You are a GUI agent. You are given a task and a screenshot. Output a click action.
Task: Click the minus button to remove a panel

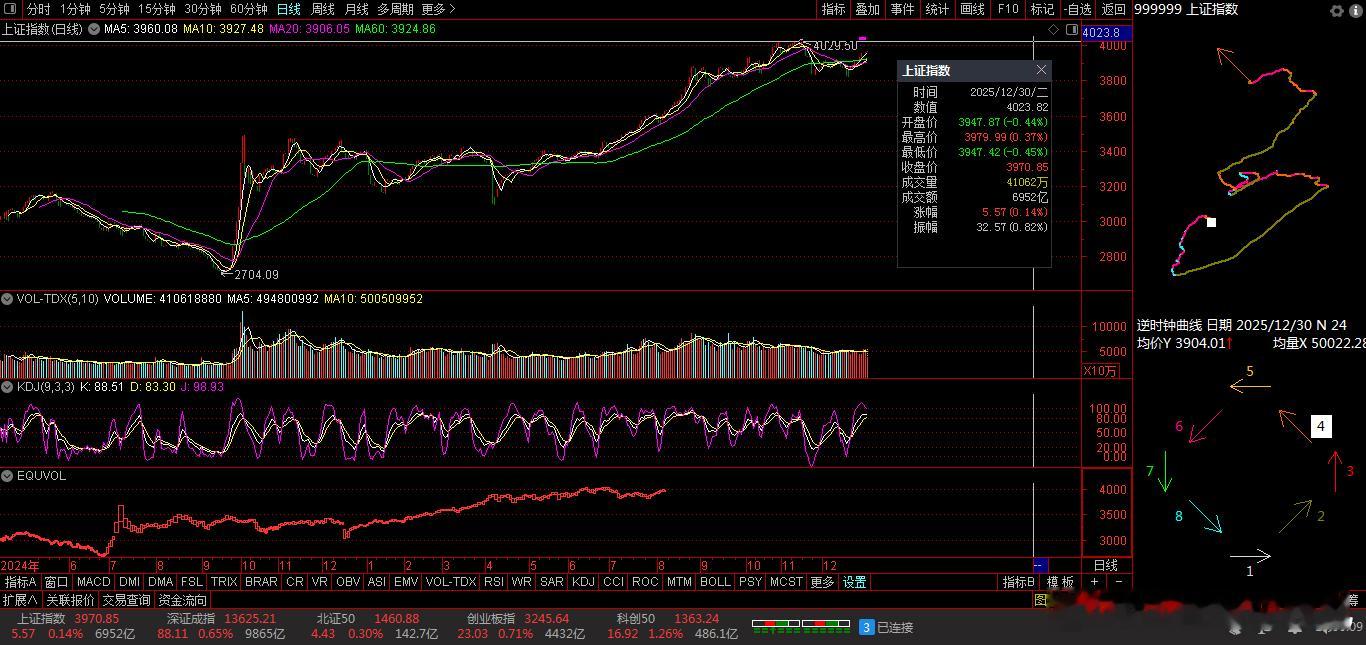tap(1118, 582)
